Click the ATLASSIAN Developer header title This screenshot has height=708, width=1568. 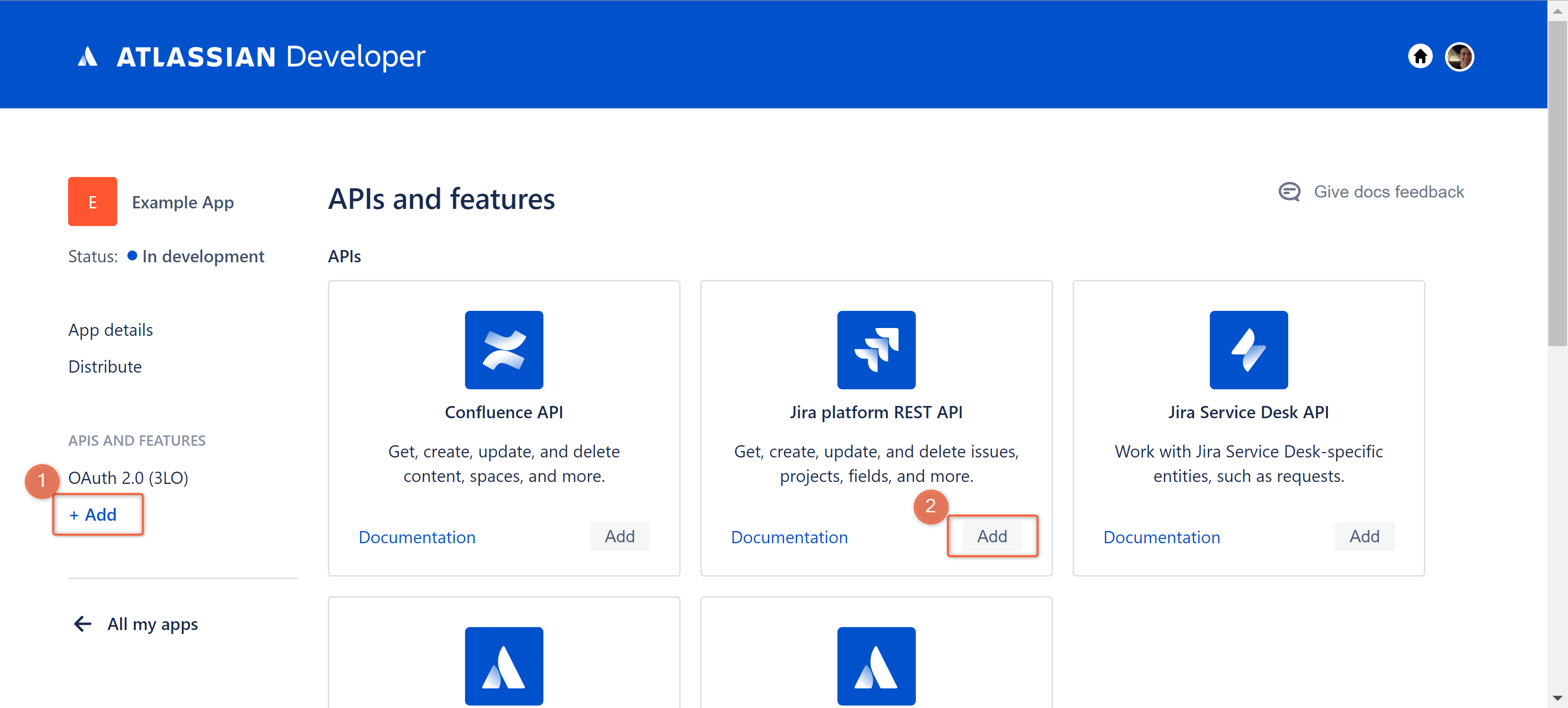tap(271, 57)
